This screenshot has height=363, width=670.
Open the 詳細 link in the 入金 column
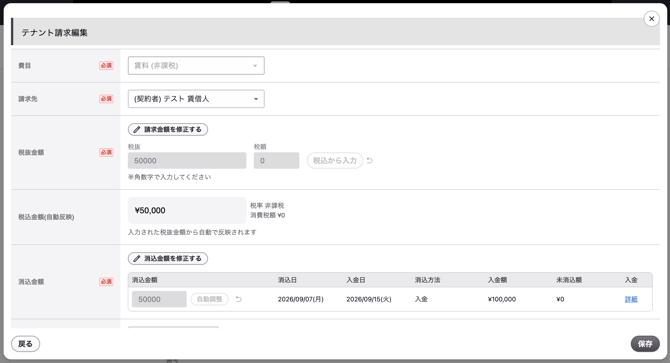click(631, 299)
